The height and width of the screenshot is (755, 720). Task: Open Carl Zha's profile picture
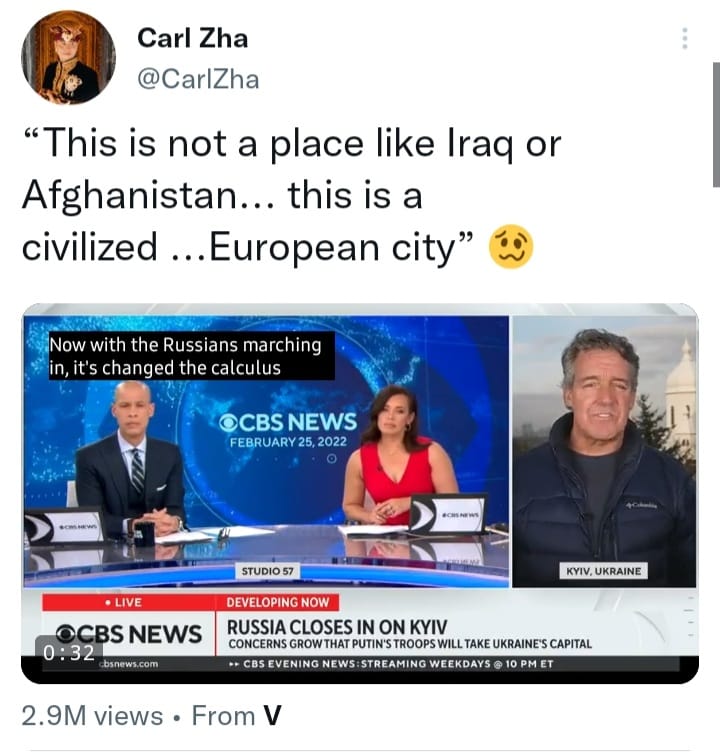click(68, 57)
